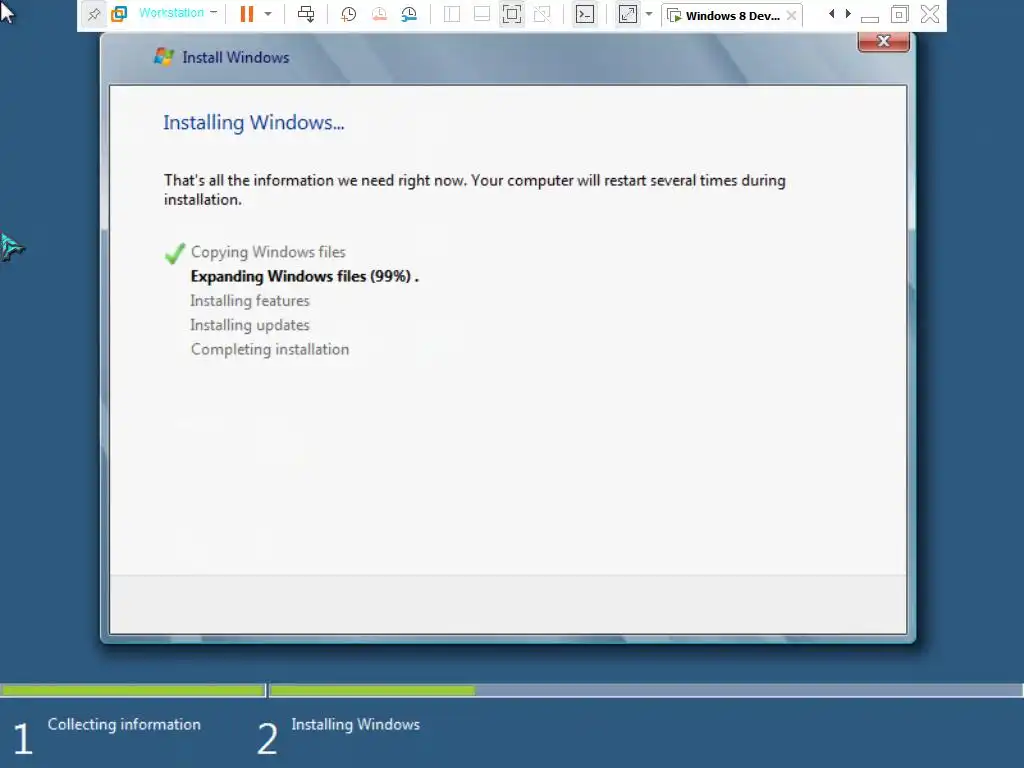Click the pin toolbar icon
The width and height of the screenshot is (1024, 768).
click(x=94, y=14)
